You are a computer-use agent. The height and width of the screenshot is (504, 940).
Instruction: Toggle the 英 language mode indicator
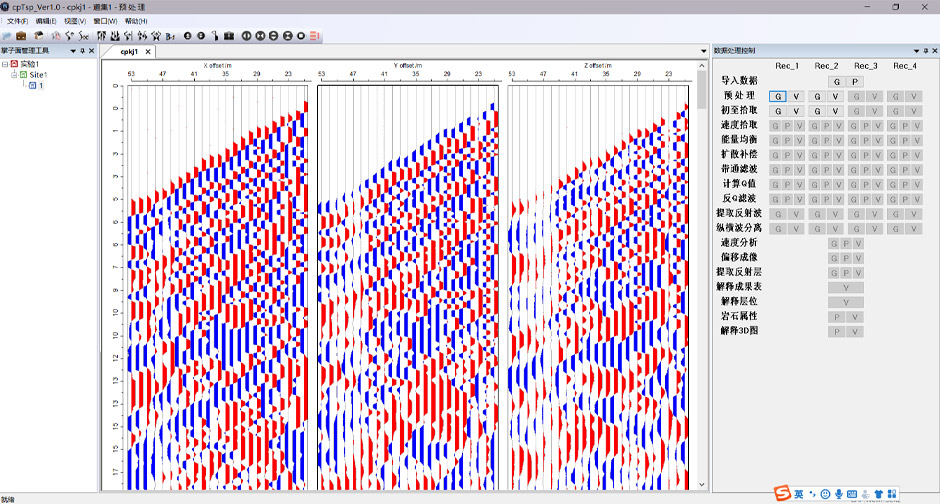click(799, 494)
